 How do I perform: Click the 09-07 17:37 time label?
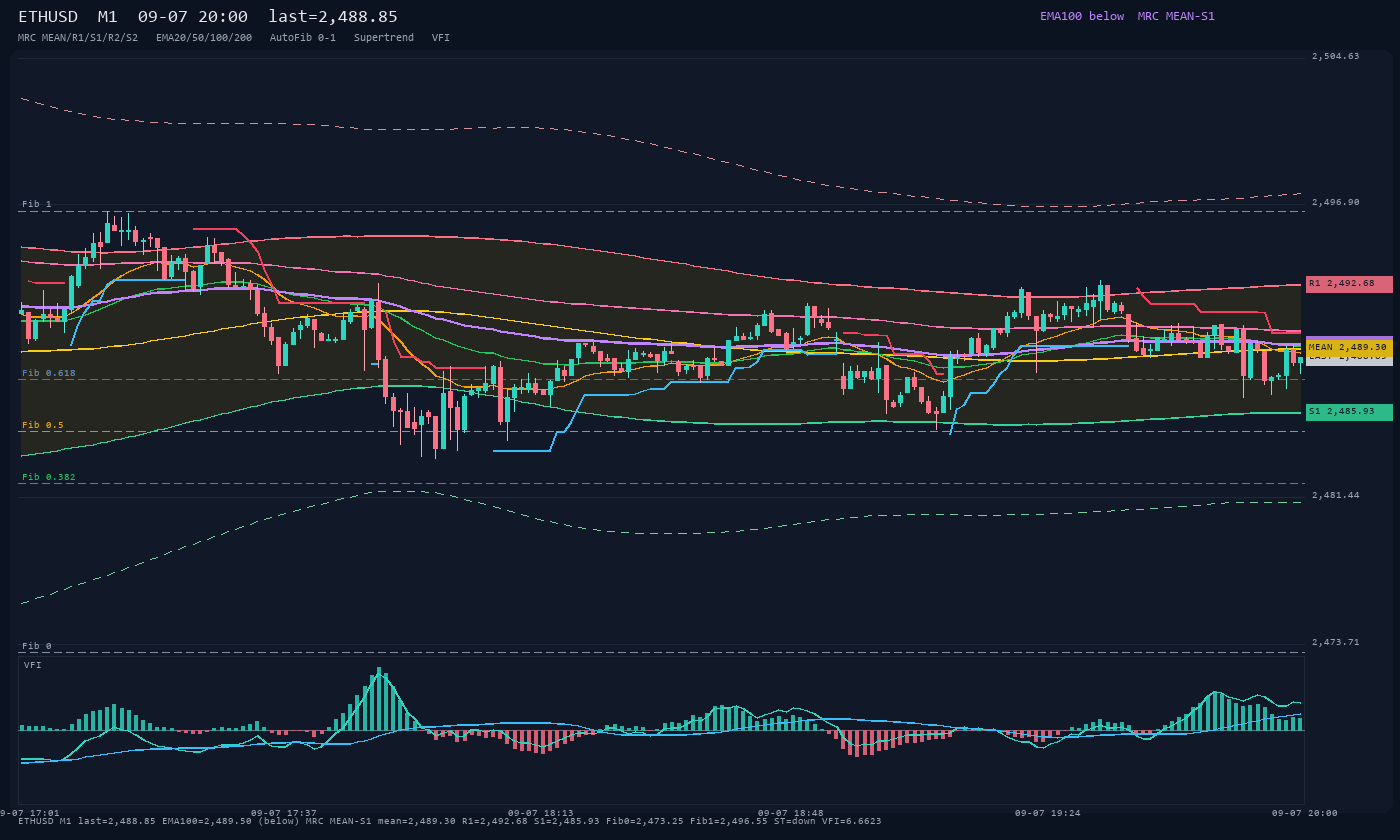(283, 813)
